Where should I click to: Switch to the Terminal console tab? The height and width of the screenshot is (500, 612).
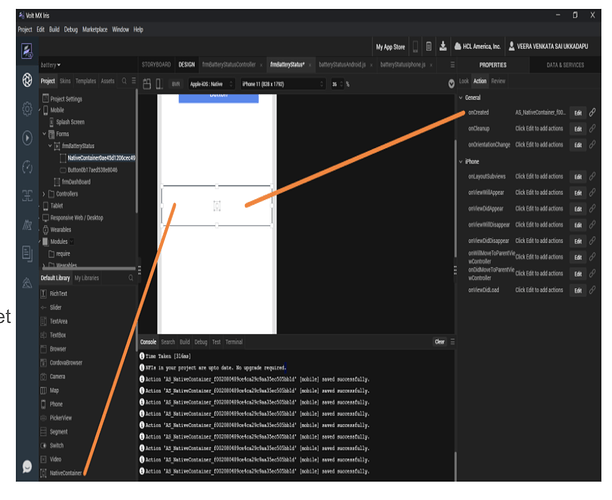(234, 342)
